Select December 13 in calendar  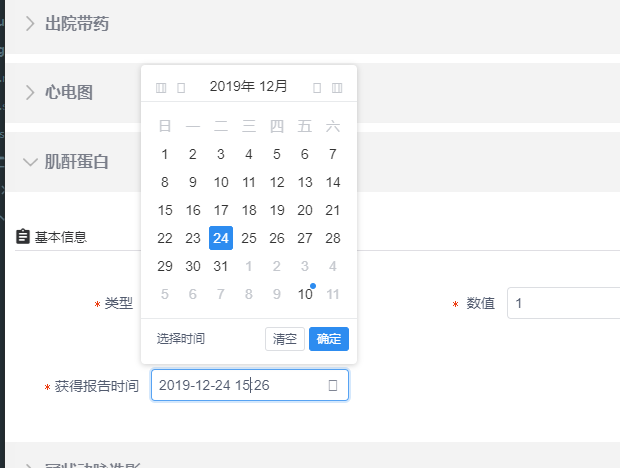pyautogui.click(x=305, y=182)
